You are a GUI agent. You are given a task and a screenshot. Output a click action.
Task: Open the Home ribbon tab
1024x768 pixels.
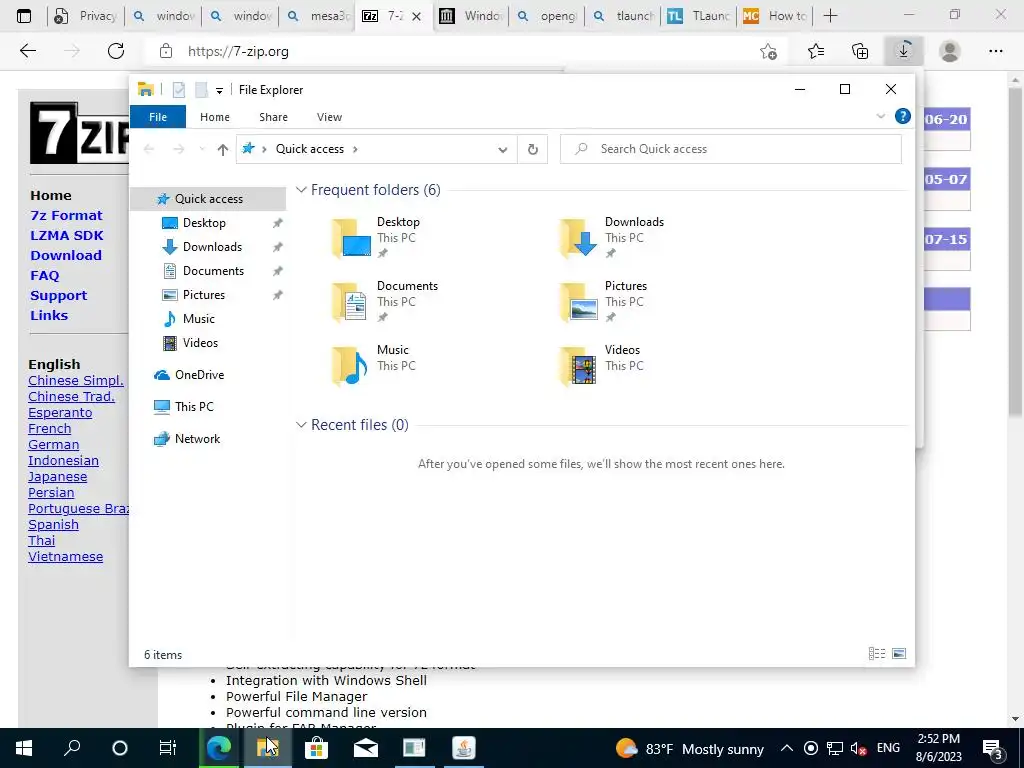click(215, 117)
